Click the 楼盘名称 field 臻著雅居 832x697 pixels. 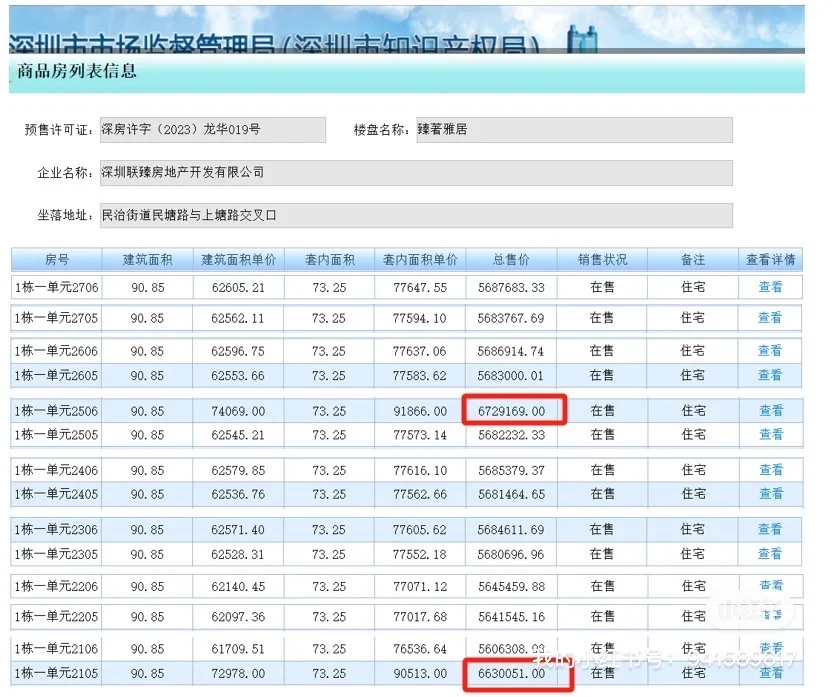(575, 129)
